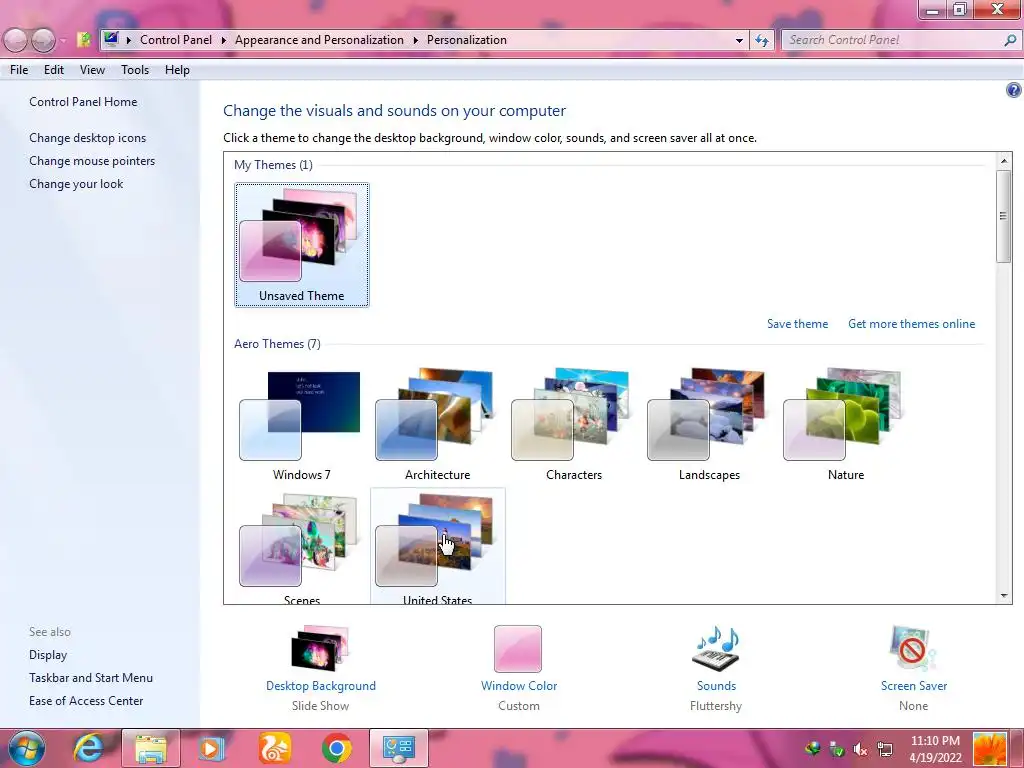Click the refresh button beside address bar
1024x768 pixels.
tap(761, 40)
